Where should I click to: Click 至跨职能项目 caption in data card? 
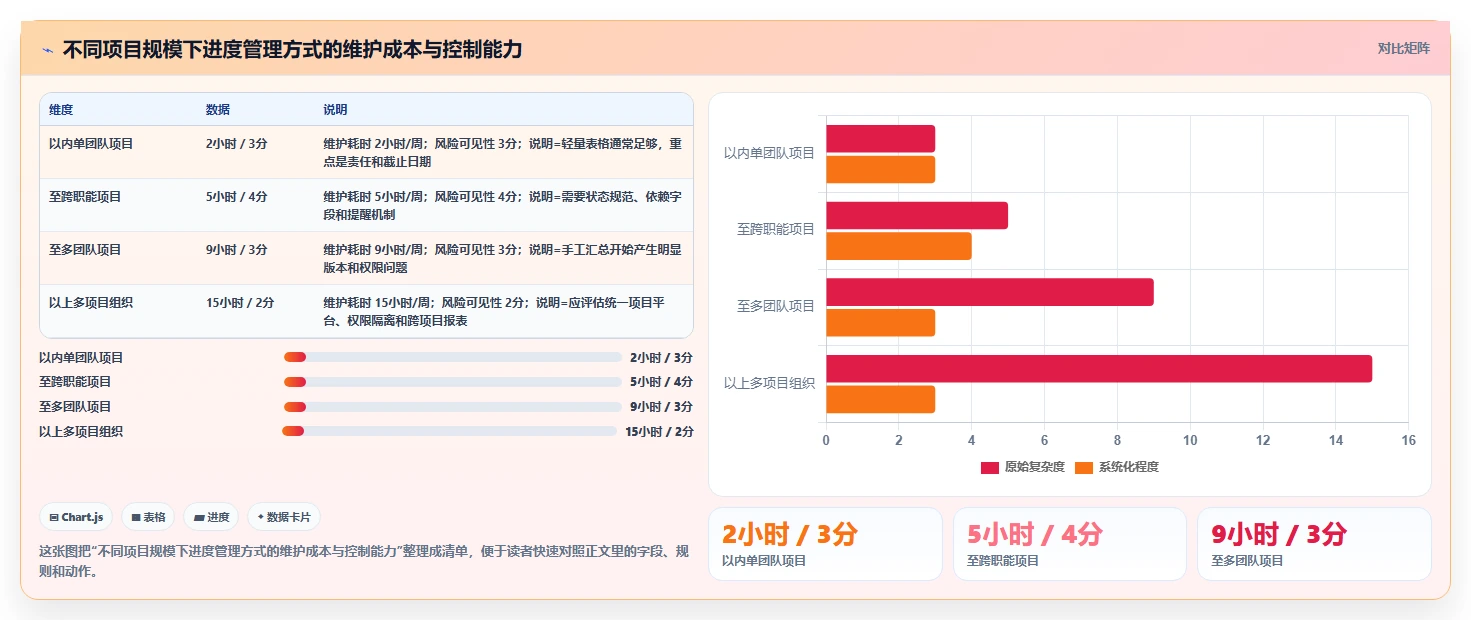coord(1003,561)
